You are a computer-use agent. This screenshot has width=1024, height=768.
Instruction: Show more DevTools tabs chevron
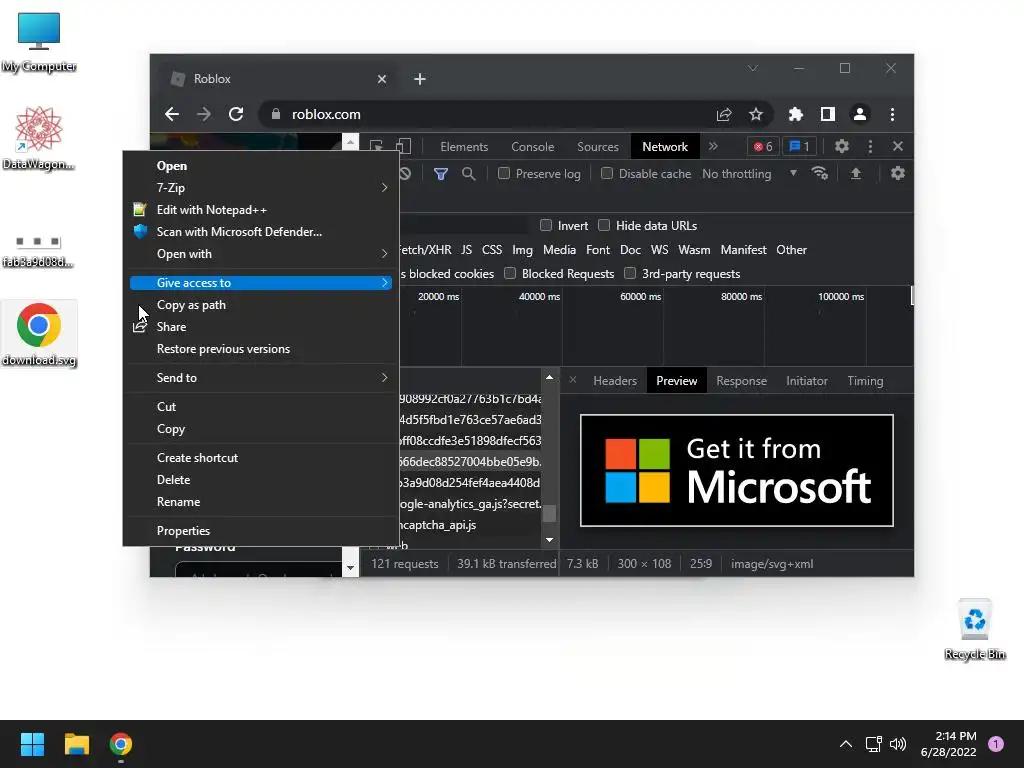(713, 146)
